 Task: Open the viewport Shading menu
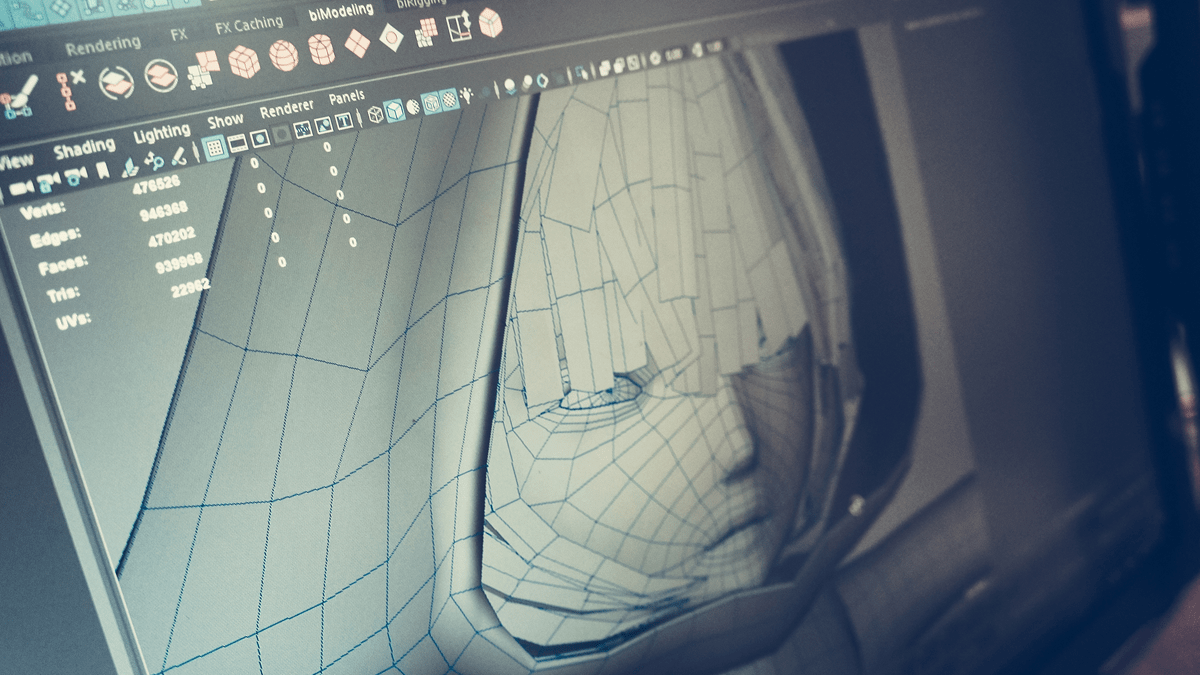(83, 149)
